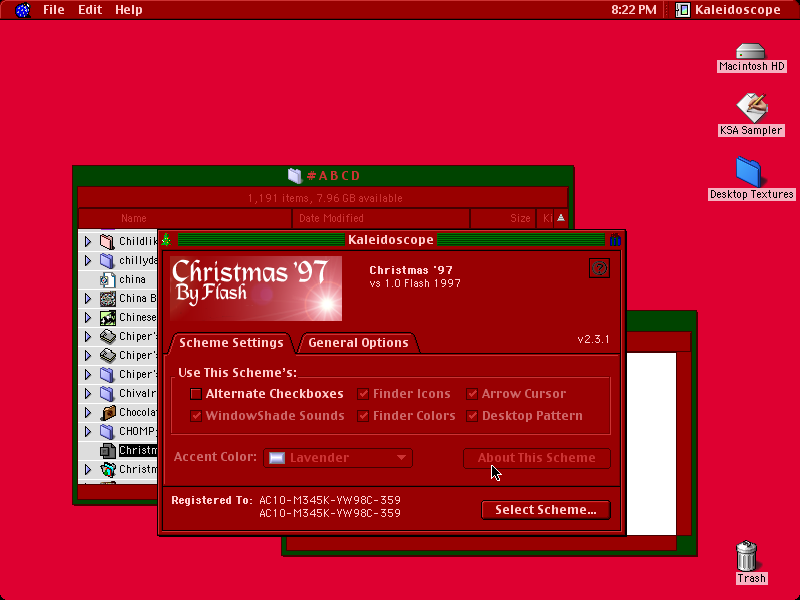Image resolution: width=800 pixels, height=600 pixels.
Task: Expand the Chinese folder triangle
Action: click(x=88, y=317)
